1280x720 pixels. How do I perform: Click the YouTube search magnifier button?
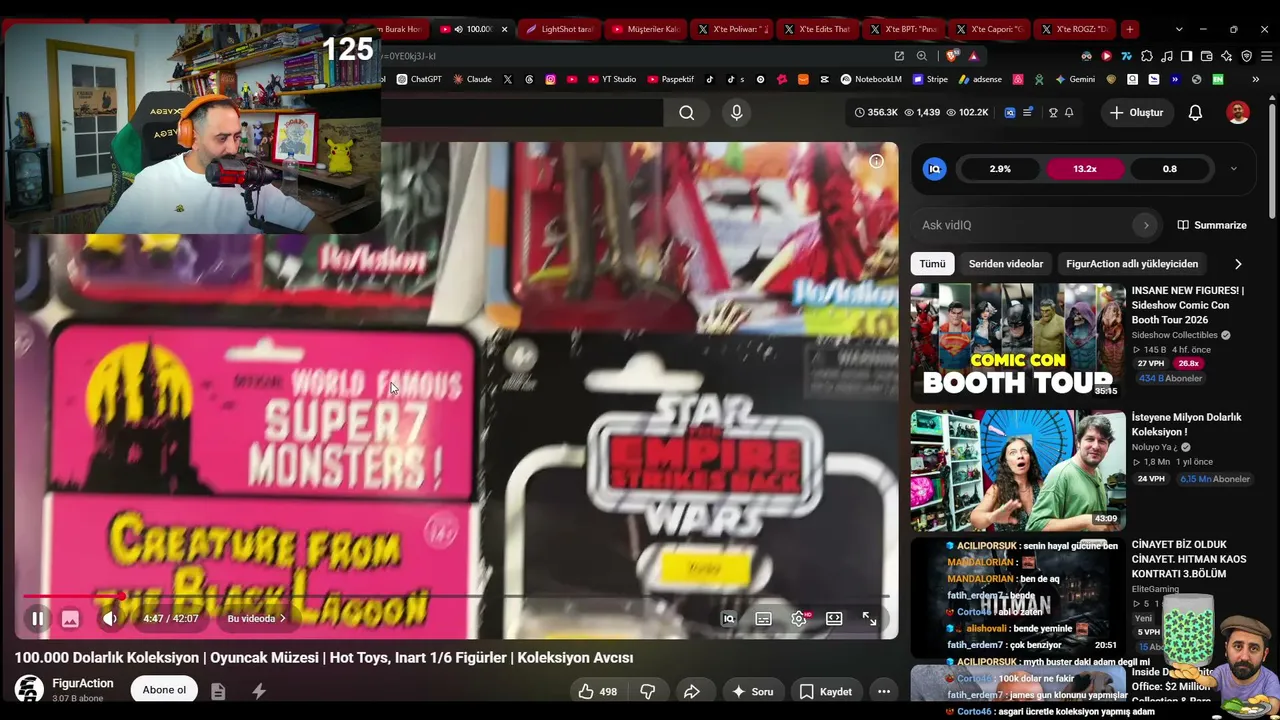pos(687,113)
